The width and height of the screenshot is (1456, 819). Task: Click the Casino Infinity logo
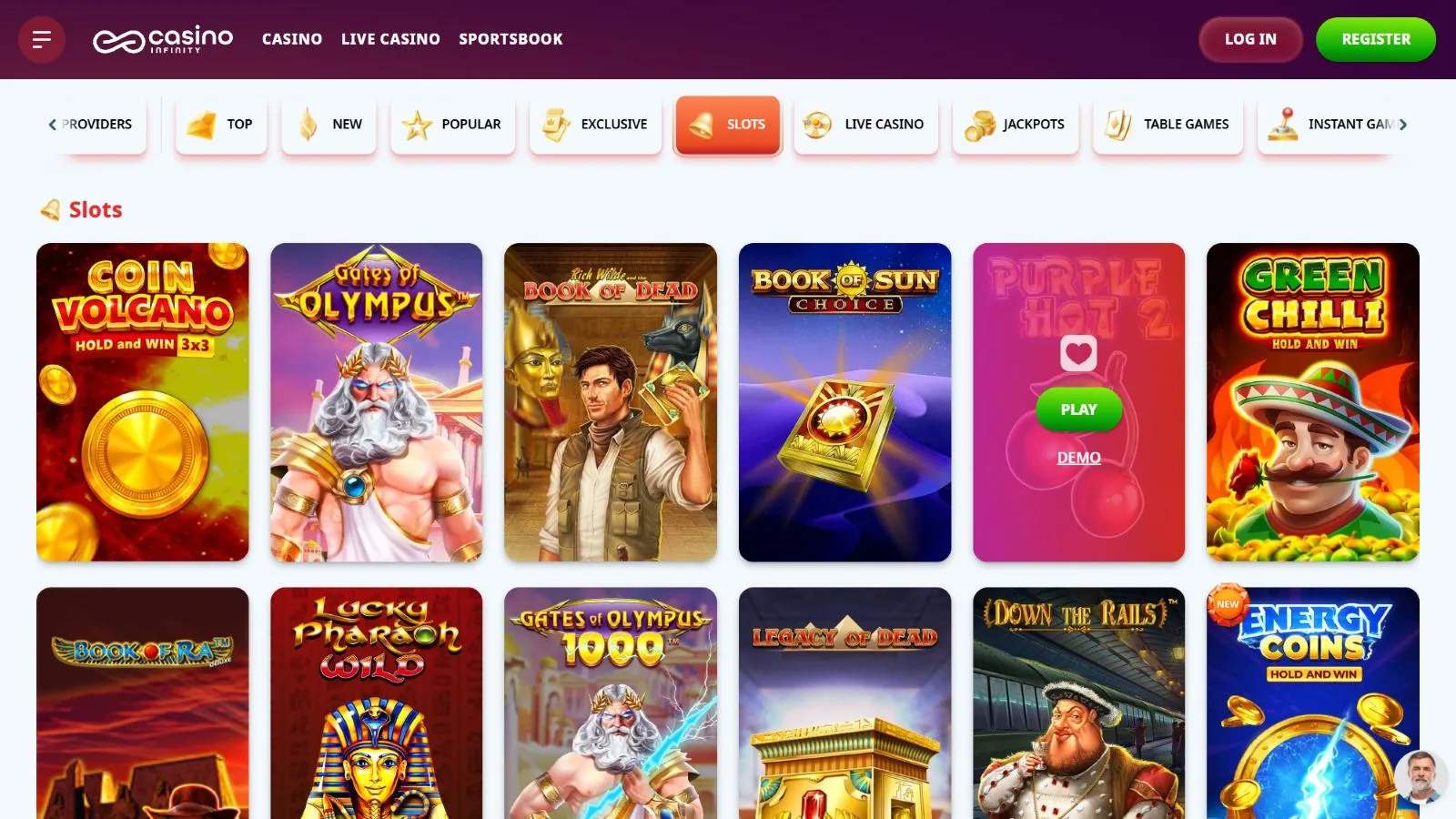[163, 39]
